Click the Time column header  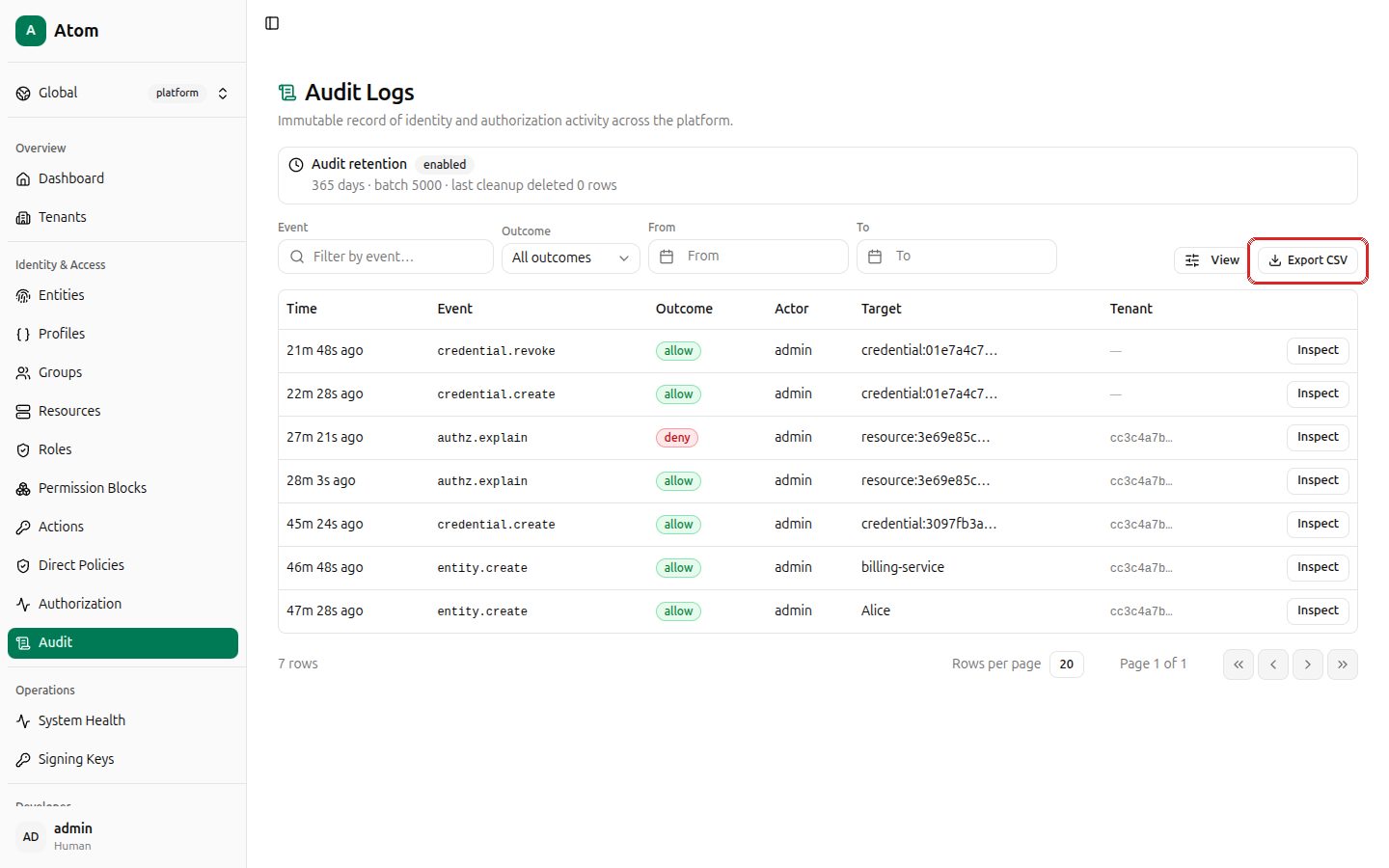click(x=302, y=309)
